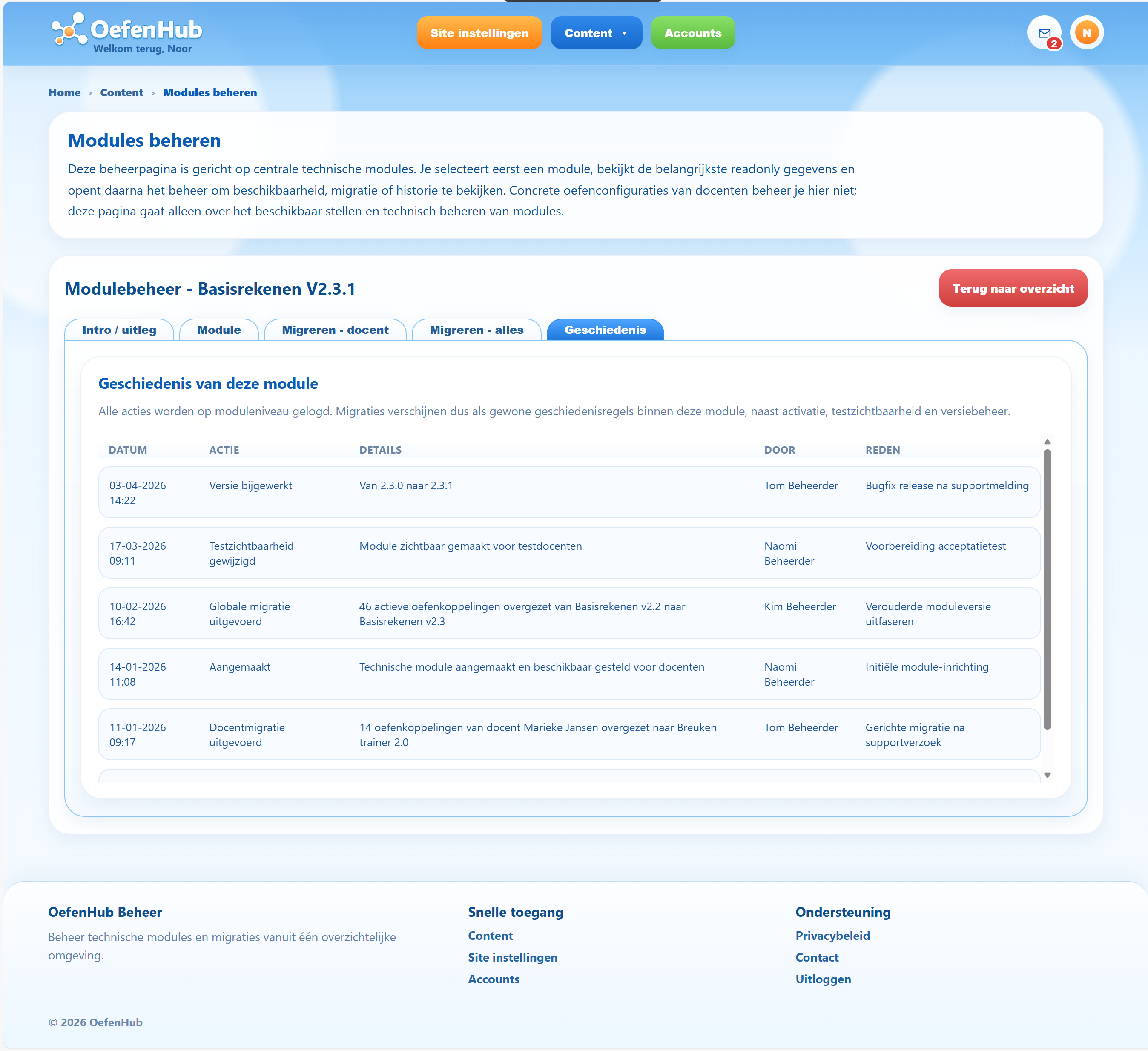The height and width of the screenshot is (1051, 1148).
Task: Click the history scroll up arrow
Action: click(x=1047, y=442)
